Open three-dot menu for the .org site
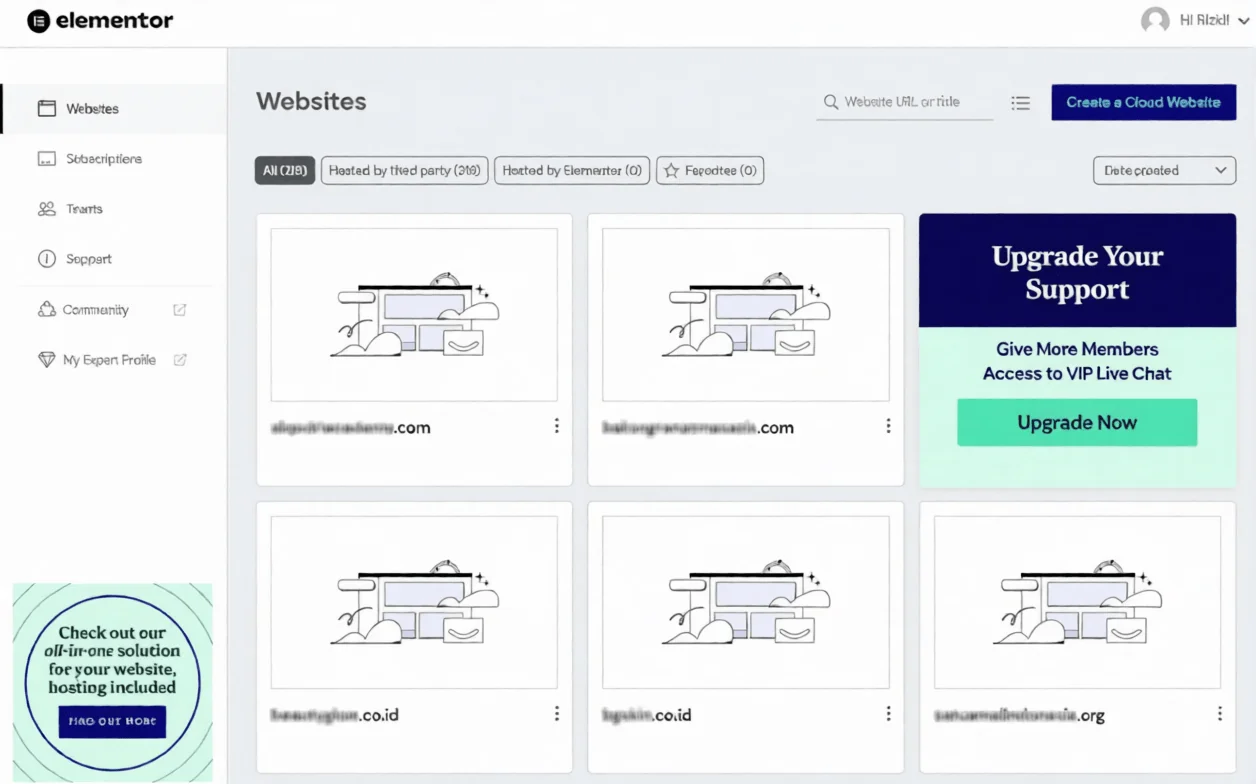 (1219, 714)
